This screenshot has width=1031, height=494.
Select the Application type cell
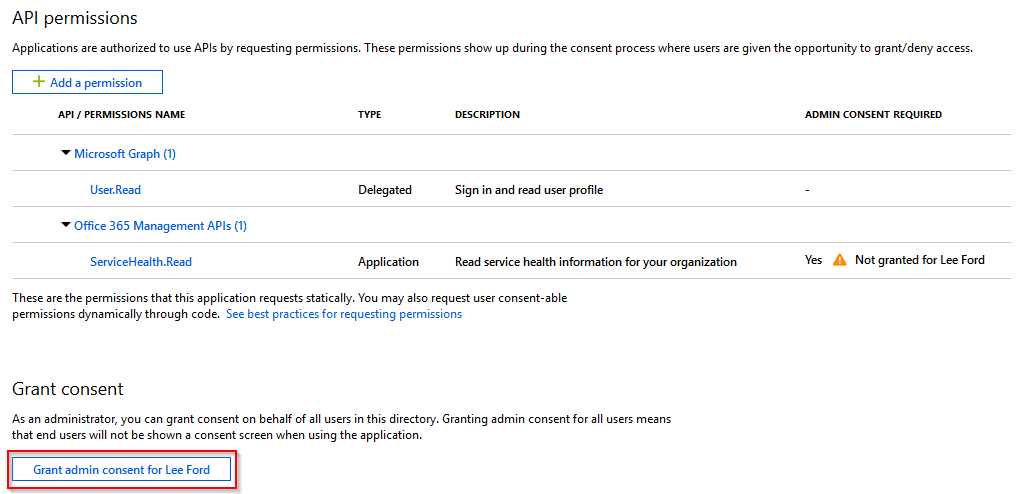388,262
